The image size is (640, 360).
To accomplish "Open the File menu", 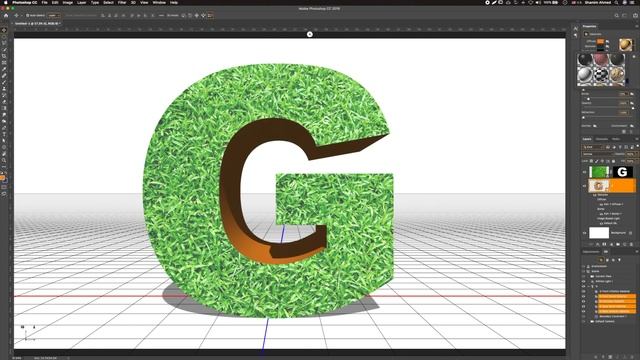I will point(44,2).
